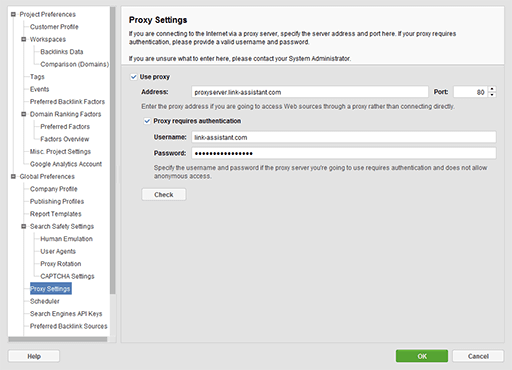The width and height of the screenshot is (512, 370).
Task: Select Global Preferences label
Action: click(x=47, y=176)
